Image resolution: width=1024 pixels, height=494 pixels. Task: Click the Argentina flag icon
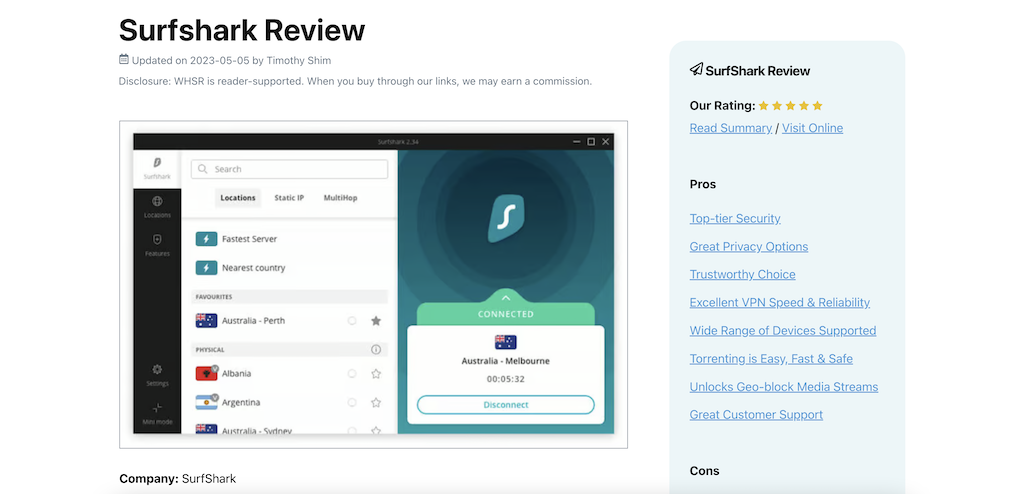coord(206,403)
